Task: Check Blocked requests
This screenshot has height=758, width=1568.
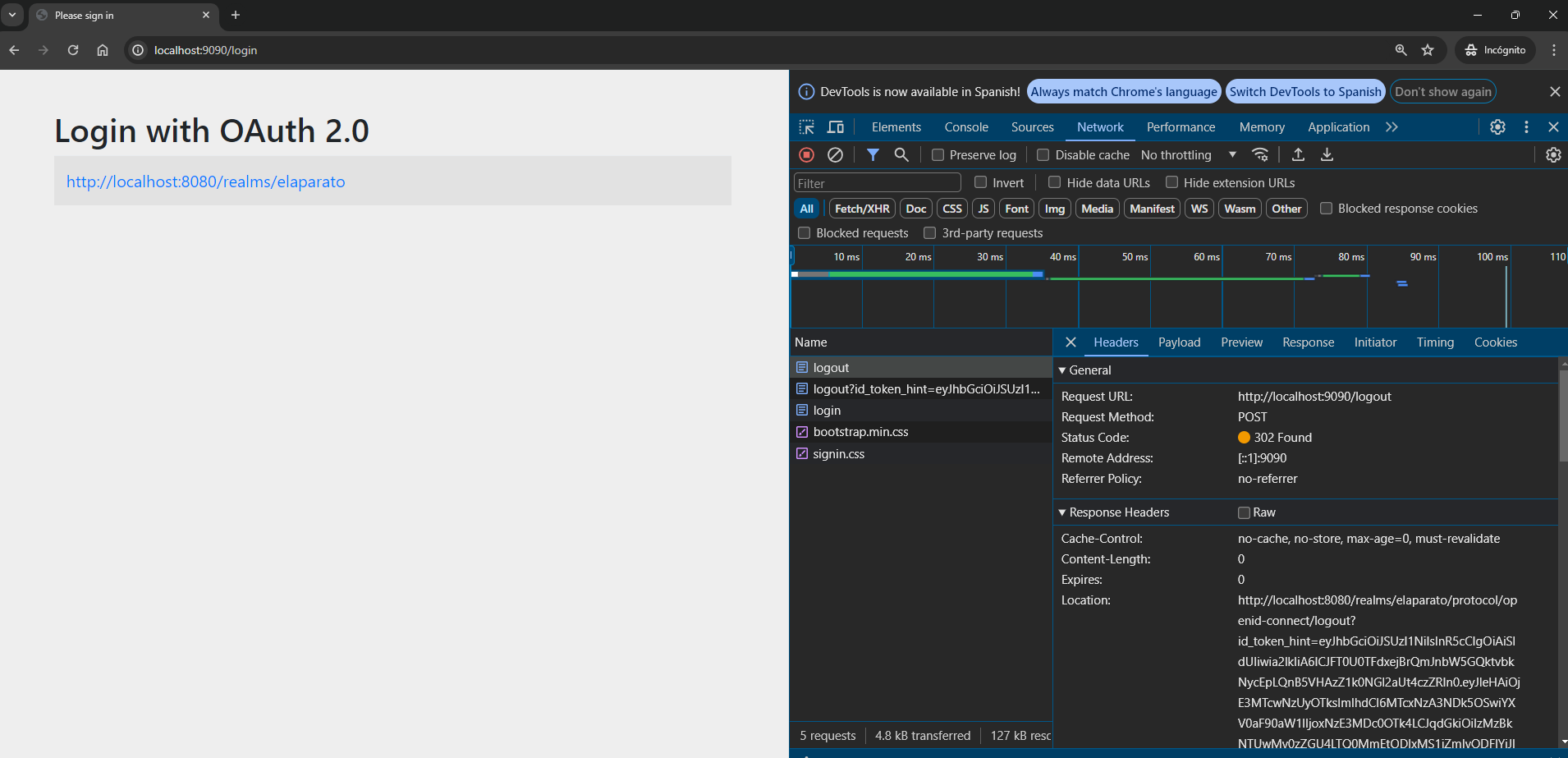Action: [x=804, y=233]
